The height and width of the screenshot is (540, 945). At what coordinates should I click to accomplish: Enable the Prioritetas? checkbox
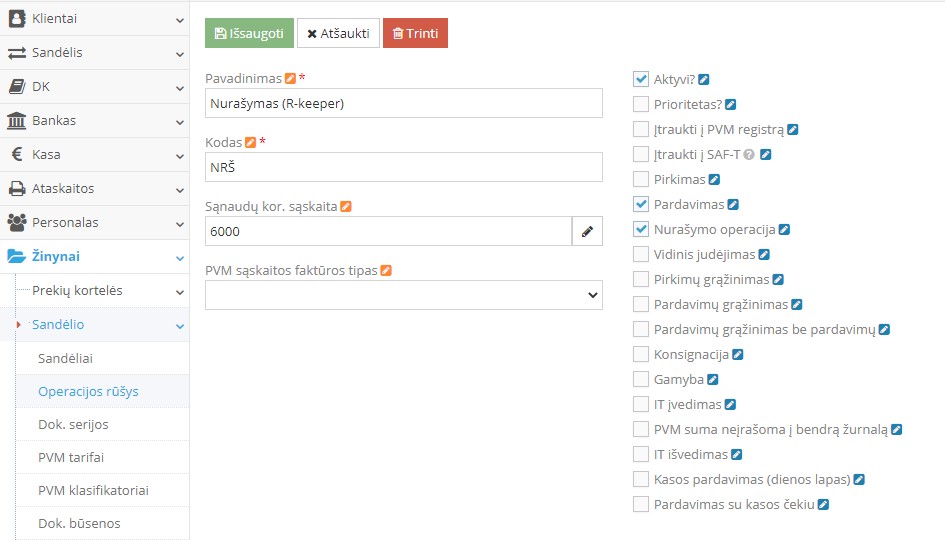tap(641, 104)
